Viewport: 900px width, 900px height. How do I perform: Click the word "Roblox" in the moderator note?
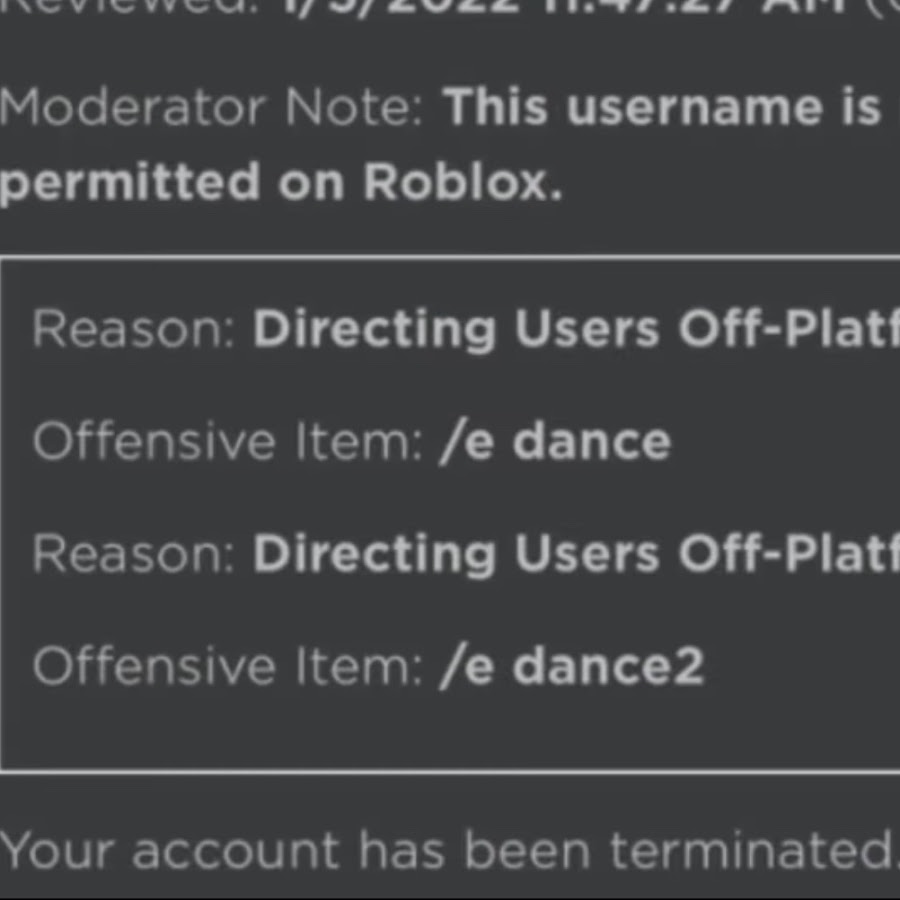(x=456, y=181)
